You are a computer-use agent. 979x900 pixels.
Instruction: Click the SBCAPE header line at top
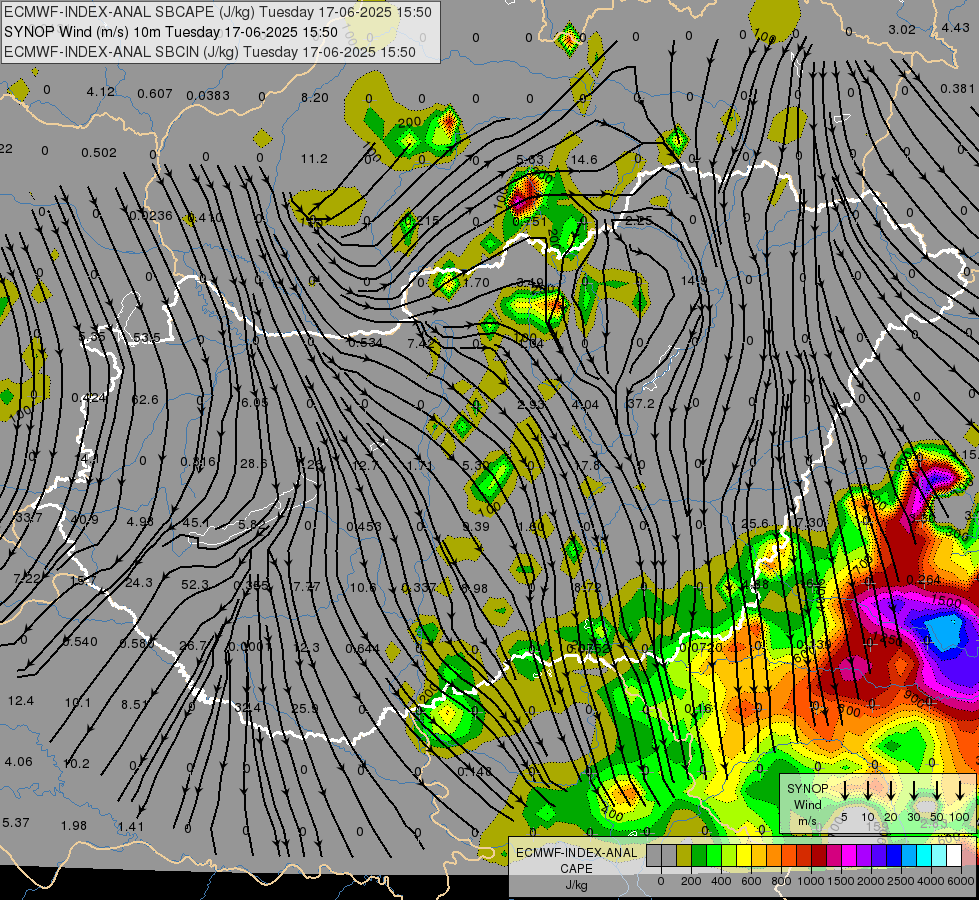click(218, 12)
